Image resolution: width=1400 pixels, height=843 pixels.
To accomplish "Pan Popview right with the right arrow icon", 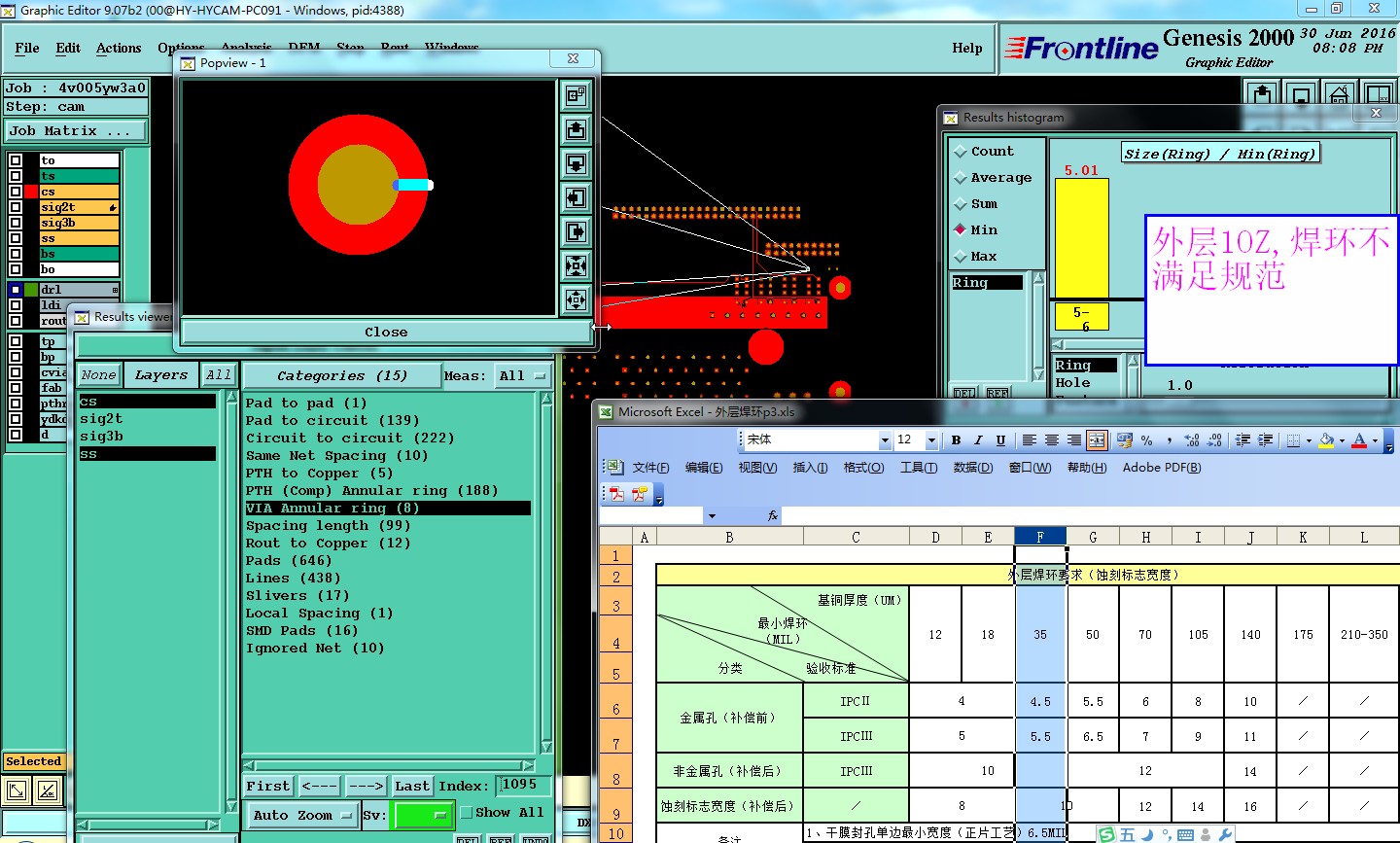I will 577,231.
